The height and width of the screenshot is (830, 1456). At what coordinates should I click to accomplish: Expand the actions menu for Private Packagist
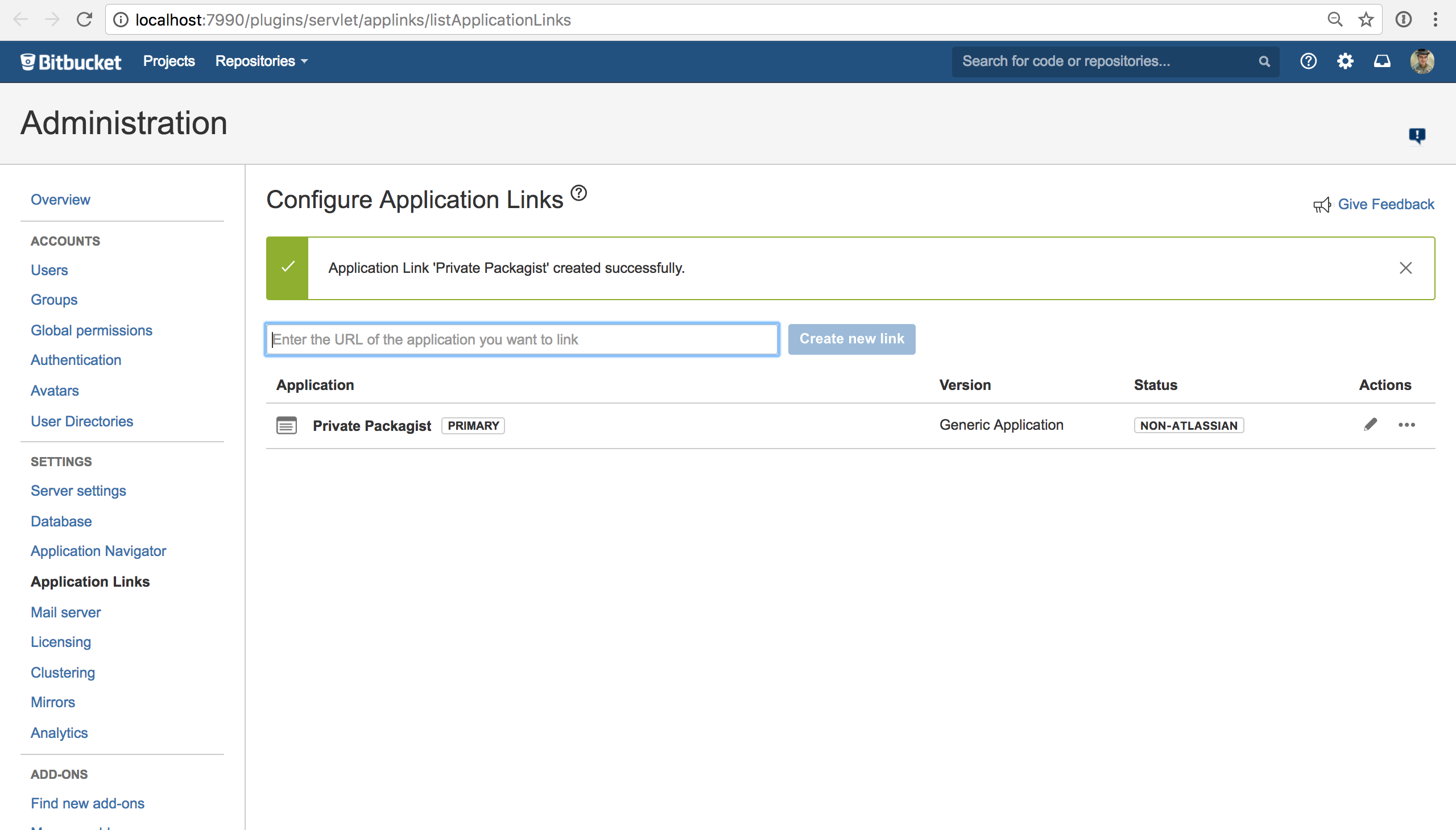pyautogui.click(x=1407, y=425)
